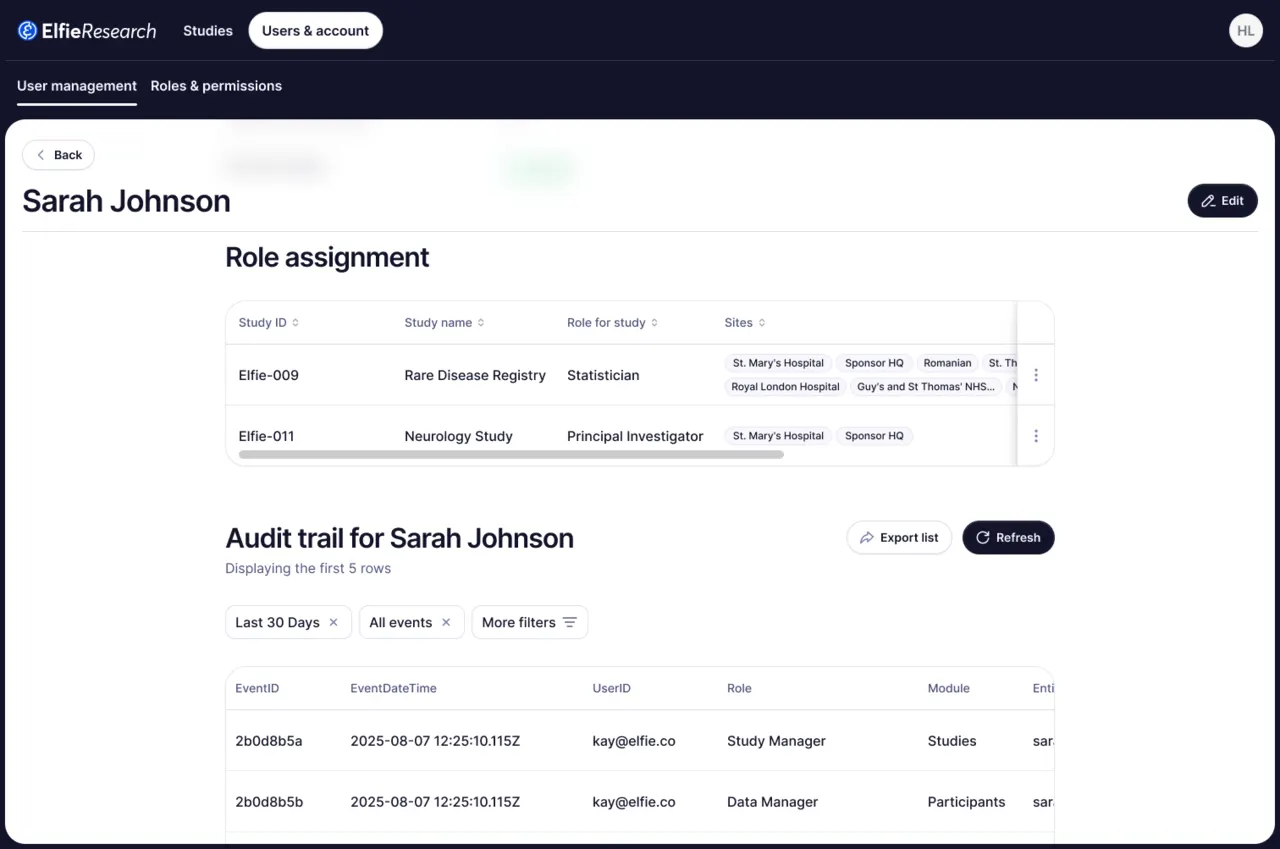
Task: Click the Participants module cell
Action: tap(966, 802)
